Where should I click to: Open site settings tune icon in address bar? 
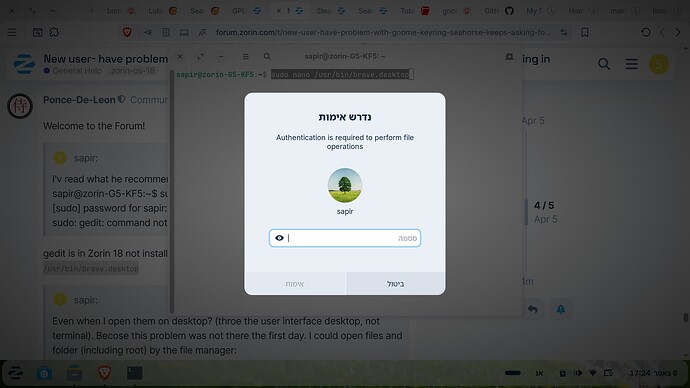point(564,32)
